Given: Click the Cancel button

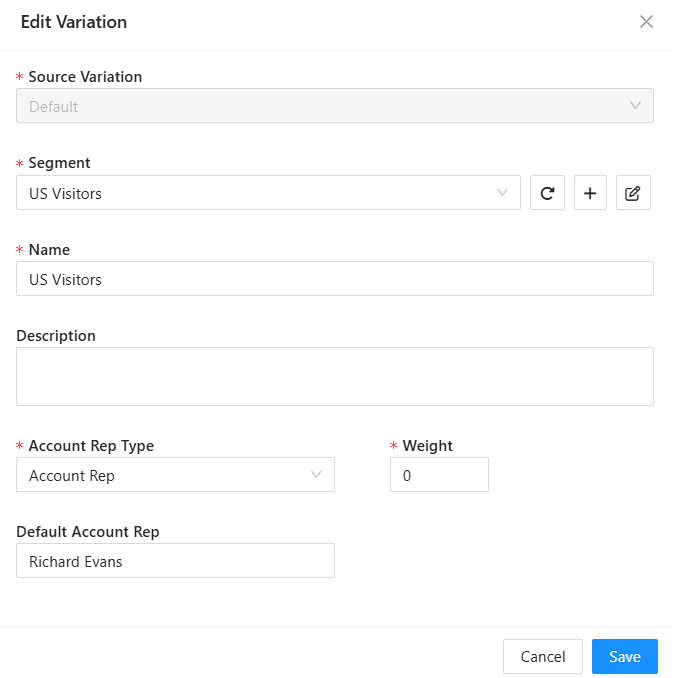Looking at the screenshot, I should pyautogui.click(x=543, y=656).
